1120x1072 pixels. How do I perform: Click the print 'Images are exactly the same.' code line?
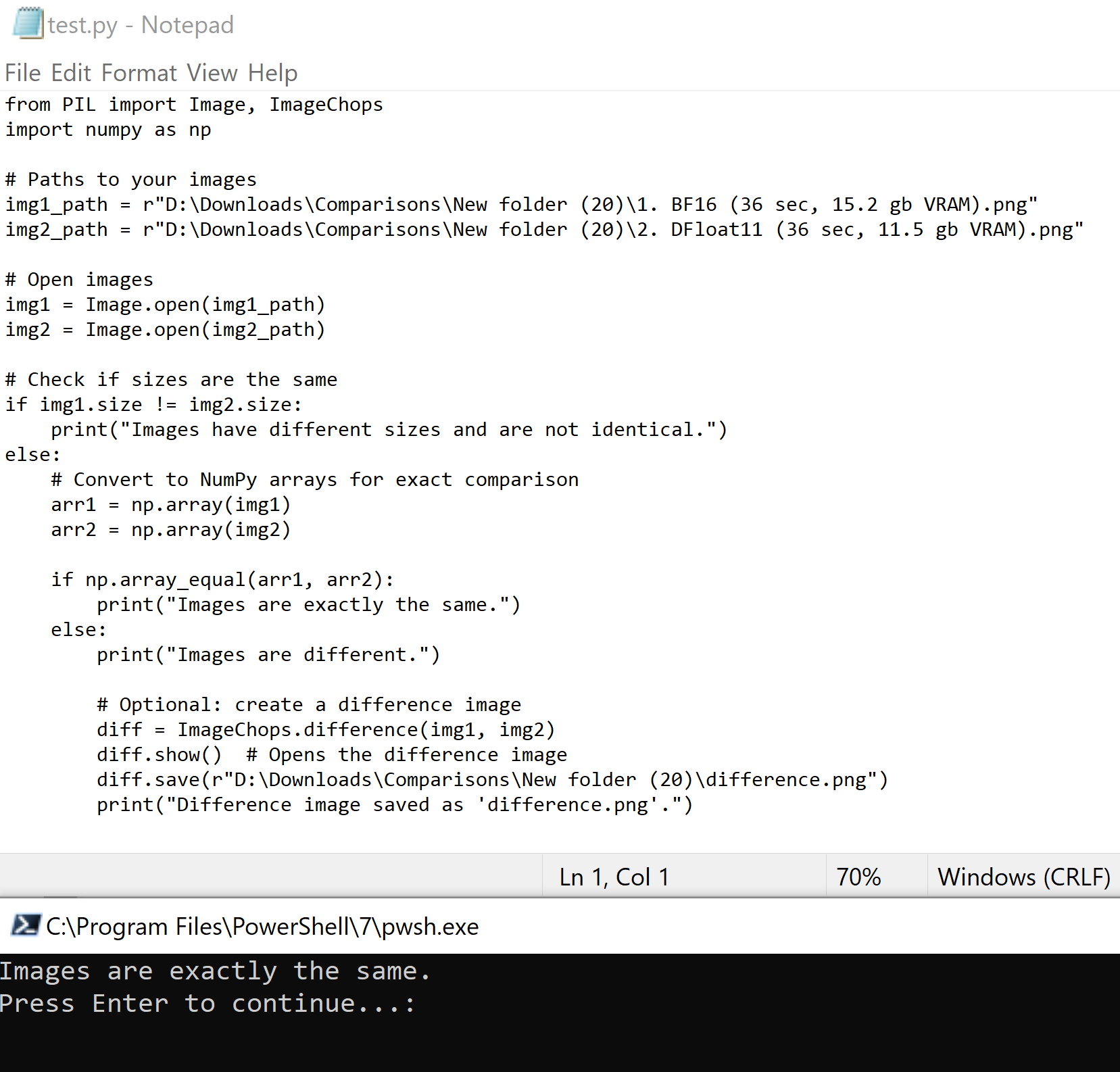(309, 605)
